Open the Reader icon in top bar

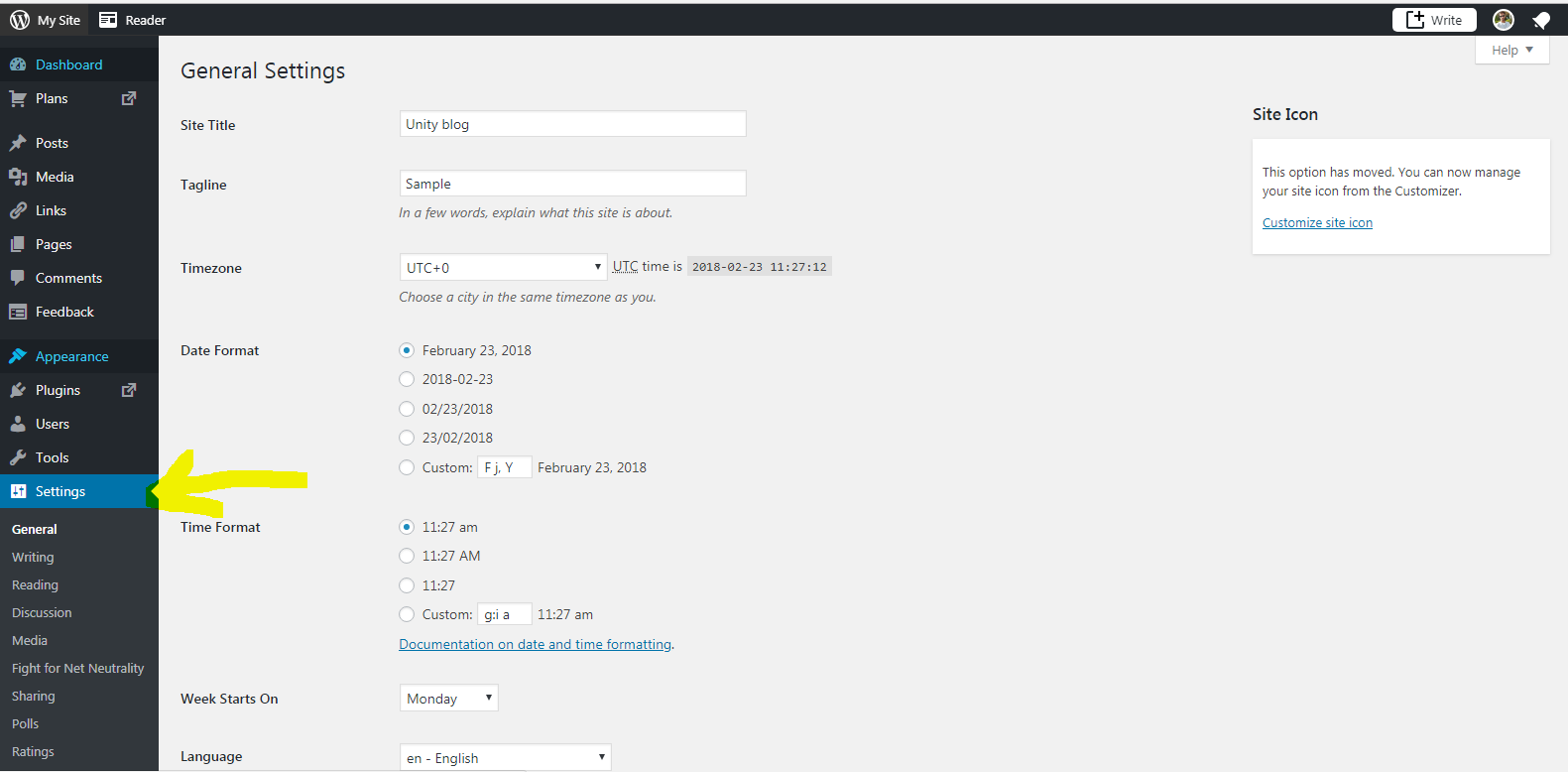point(108,20)
